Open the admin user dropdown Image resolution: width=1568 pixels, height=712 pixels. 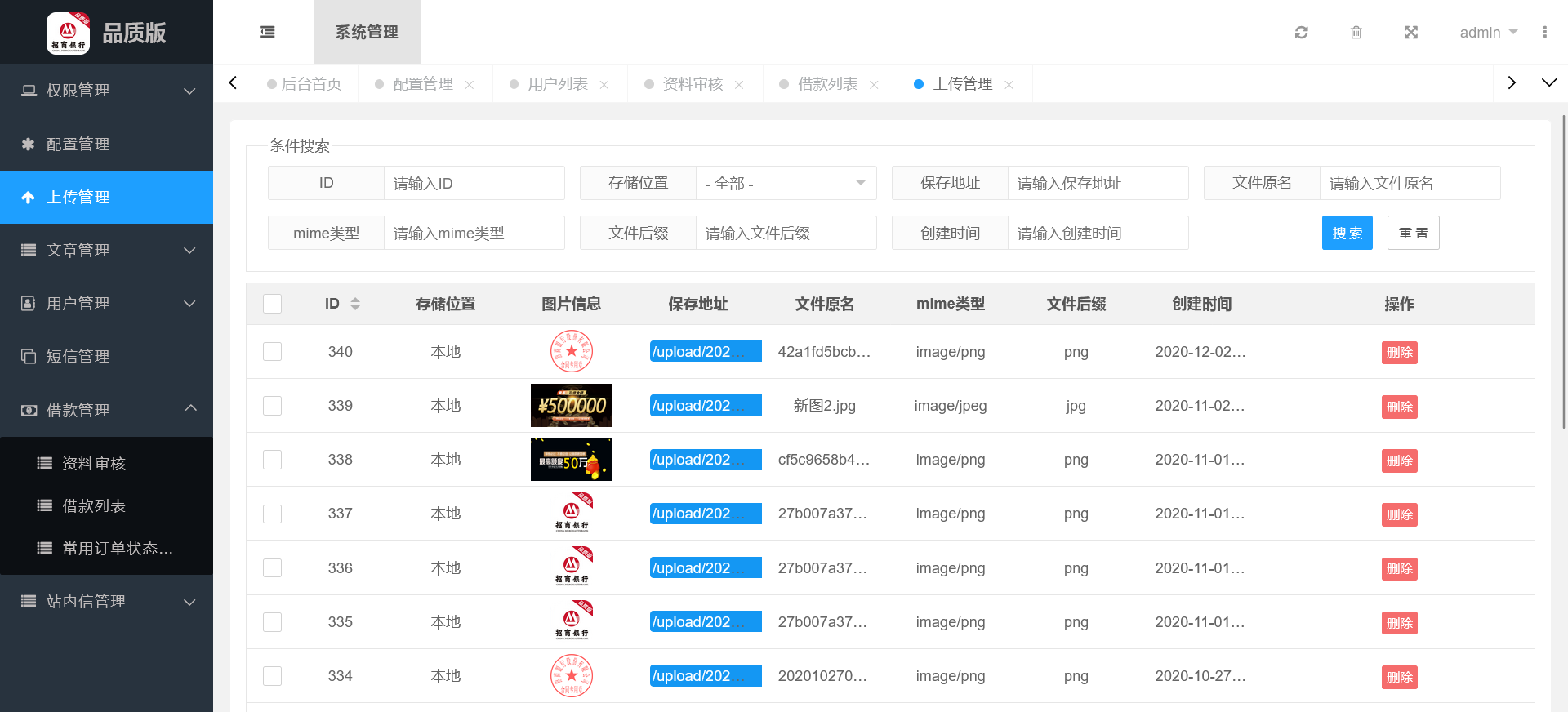click(1489, 33)
